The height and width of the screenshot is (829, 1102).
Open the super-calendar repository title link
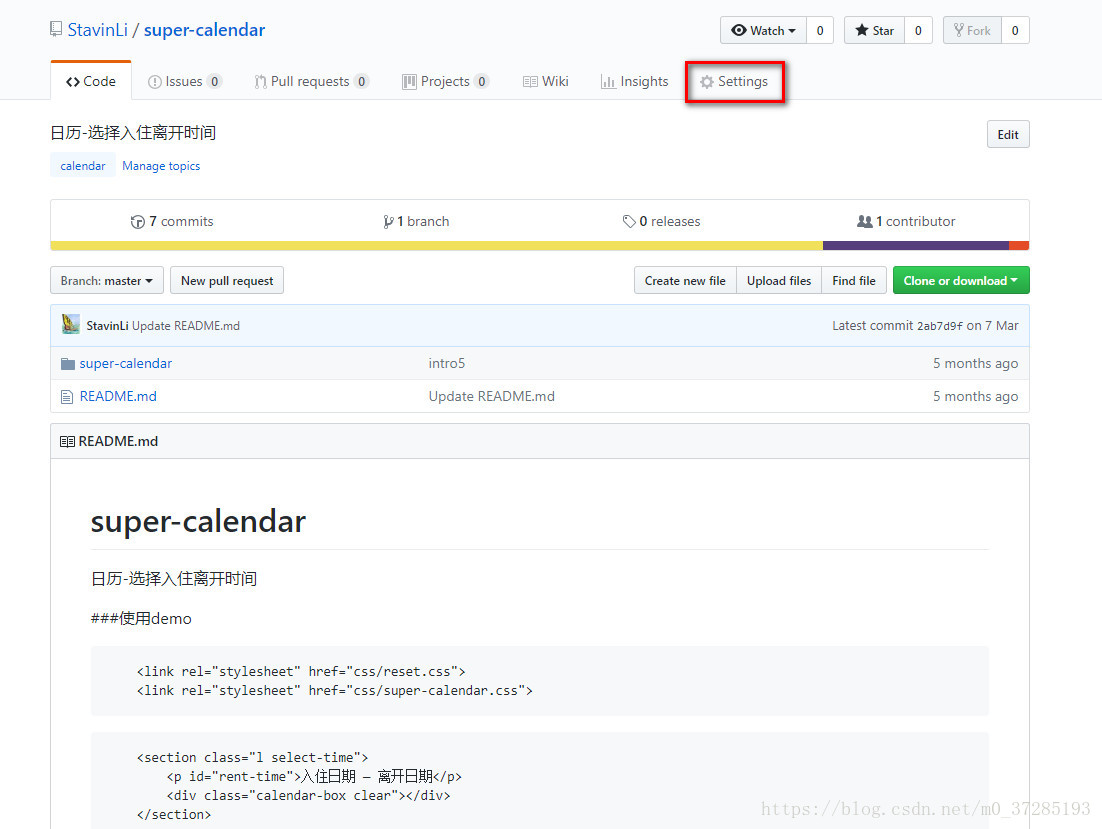[205, 30]
